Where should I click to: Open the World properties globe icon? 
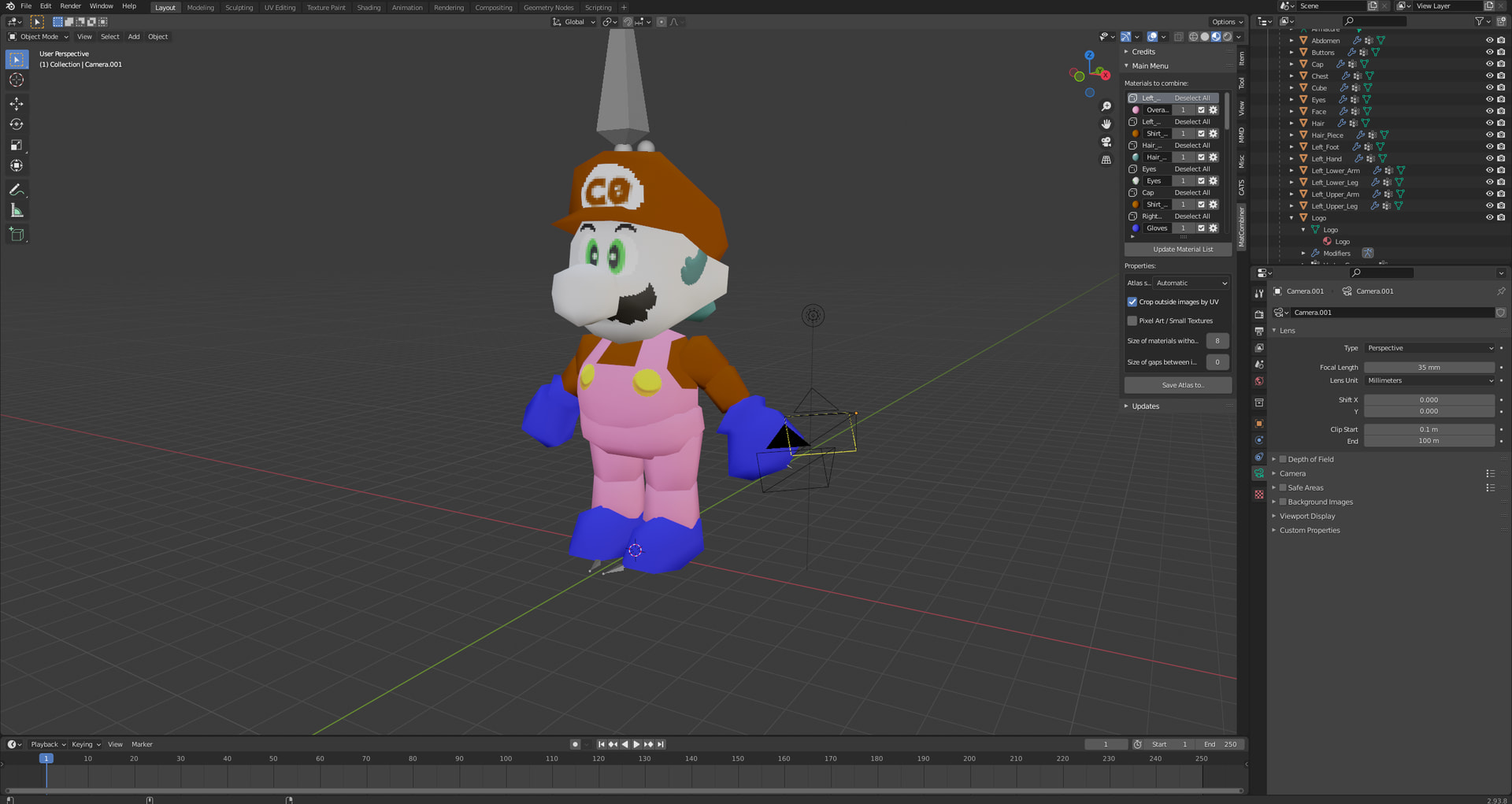click(x=1259, y=381)
